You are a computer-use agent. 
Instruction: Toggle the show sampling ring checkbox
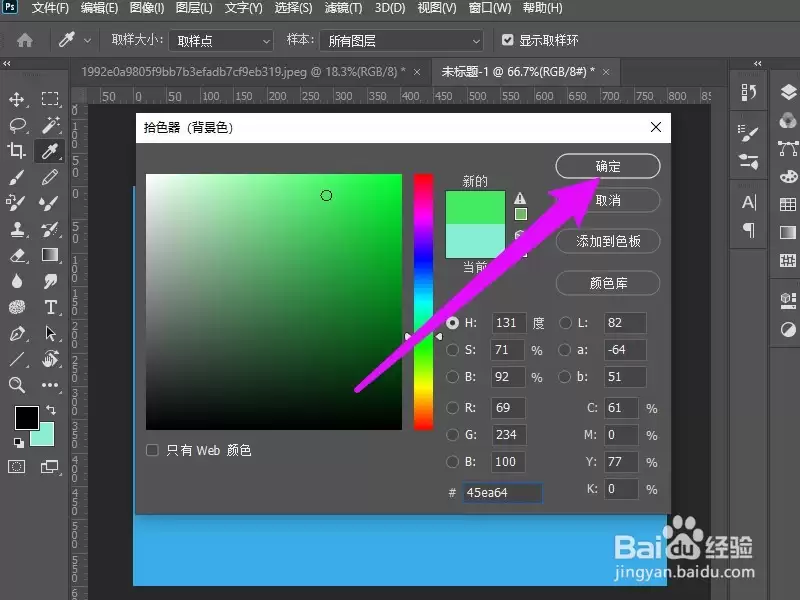508,40
